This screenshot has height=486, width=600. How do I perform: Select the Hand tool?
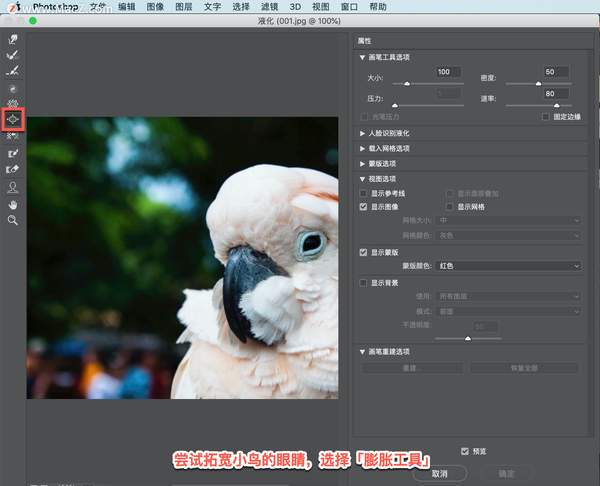click(x=13, y=203)
